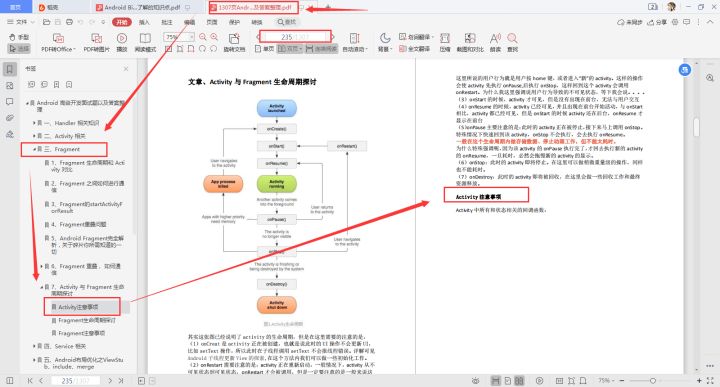The width and height of the screenshot is (720, 387).
Task: Open screenshot and compare tool
Action: (470, 43)
